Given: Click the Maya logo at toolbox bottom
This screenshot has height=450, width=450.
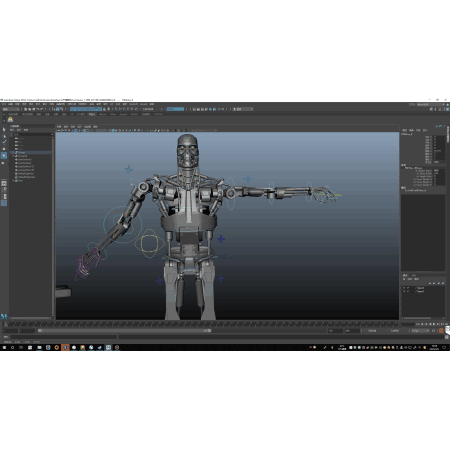Looking at the screenshot, I should (x=4, y=316).
